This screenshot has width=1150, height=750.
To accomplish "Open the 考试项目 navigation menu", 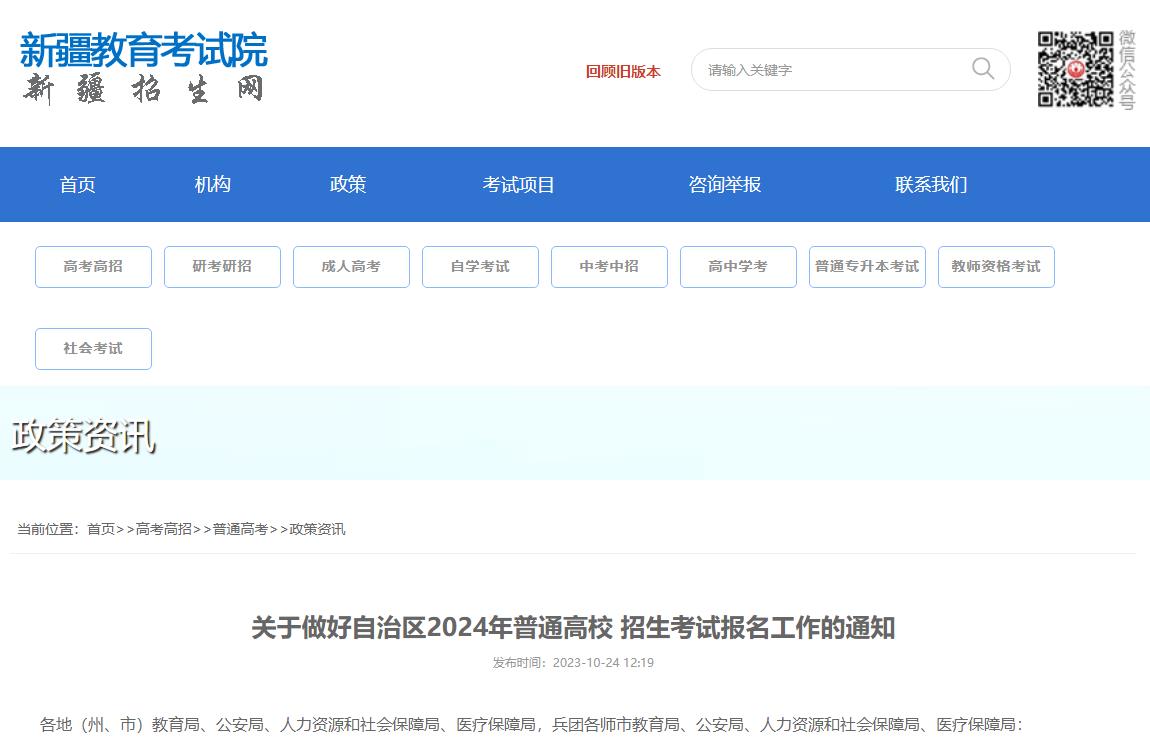I will pyautogui.click(x=519, y=184).
